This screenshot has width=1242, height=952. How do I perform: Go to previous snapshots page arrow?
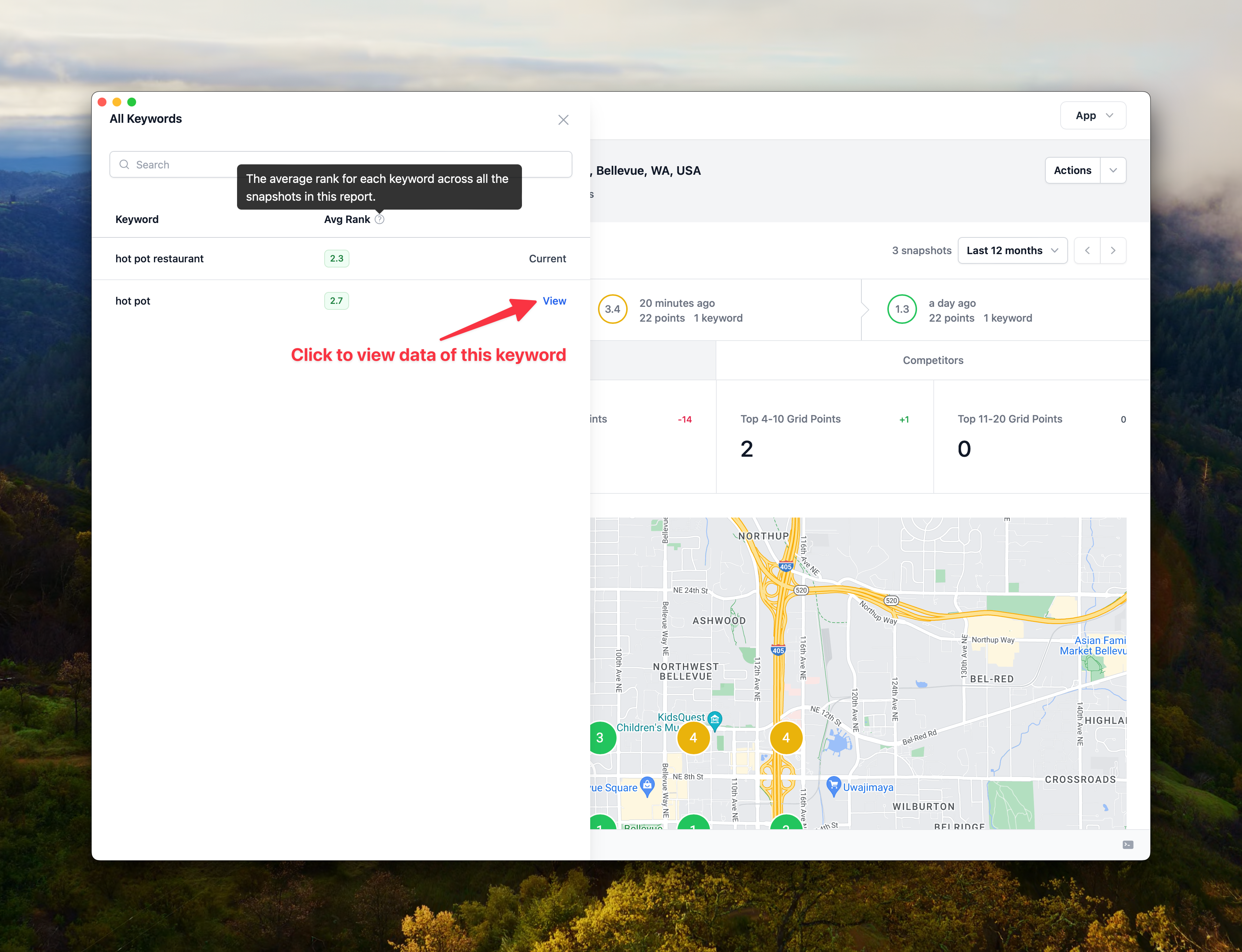[1087, 250]
